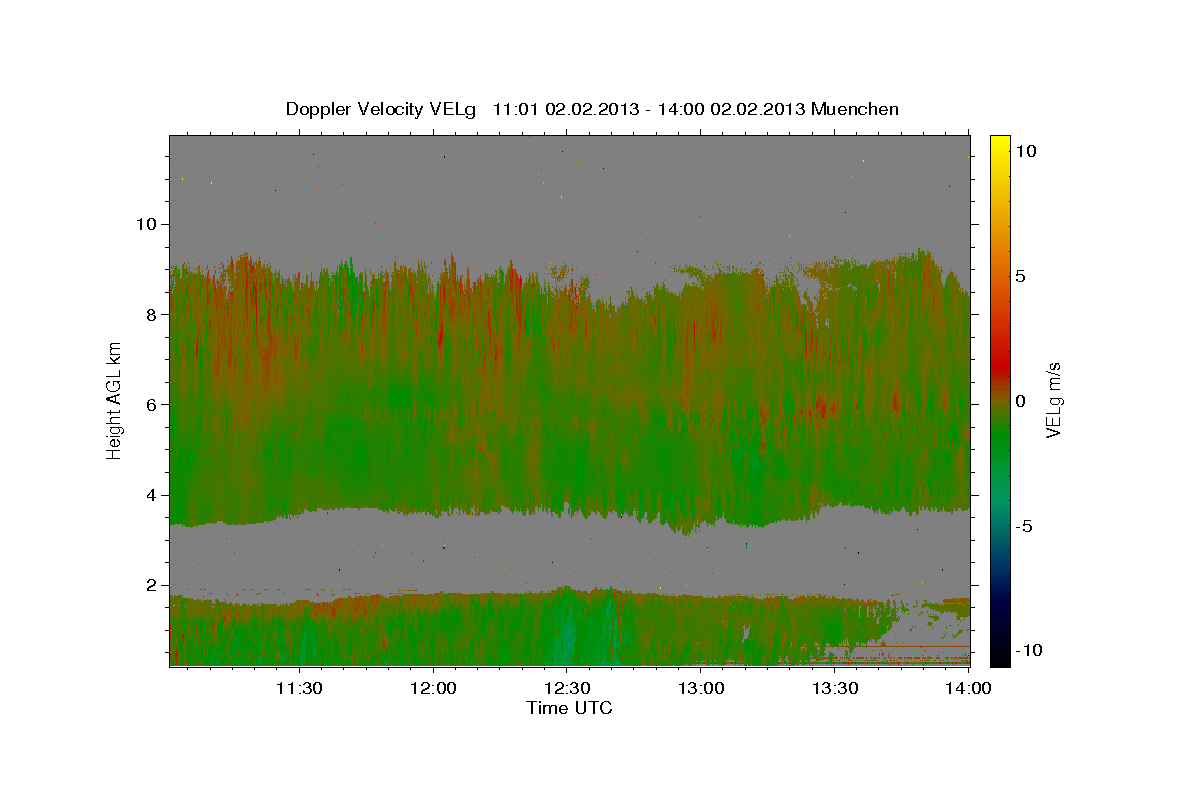1200x800 pixels.
Task: Click the 'VELg m/s' colorbar label
Action: click(1053, 400)
